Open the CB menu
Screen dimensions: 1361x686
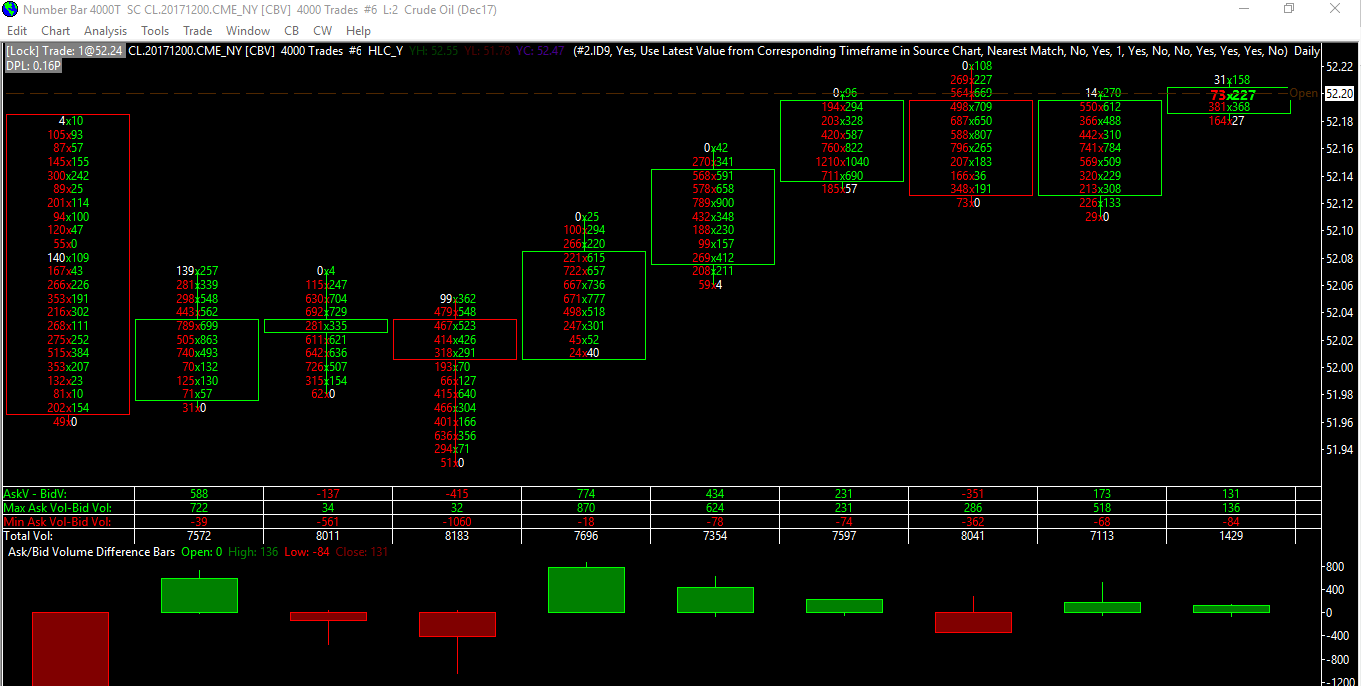[292, 31]
